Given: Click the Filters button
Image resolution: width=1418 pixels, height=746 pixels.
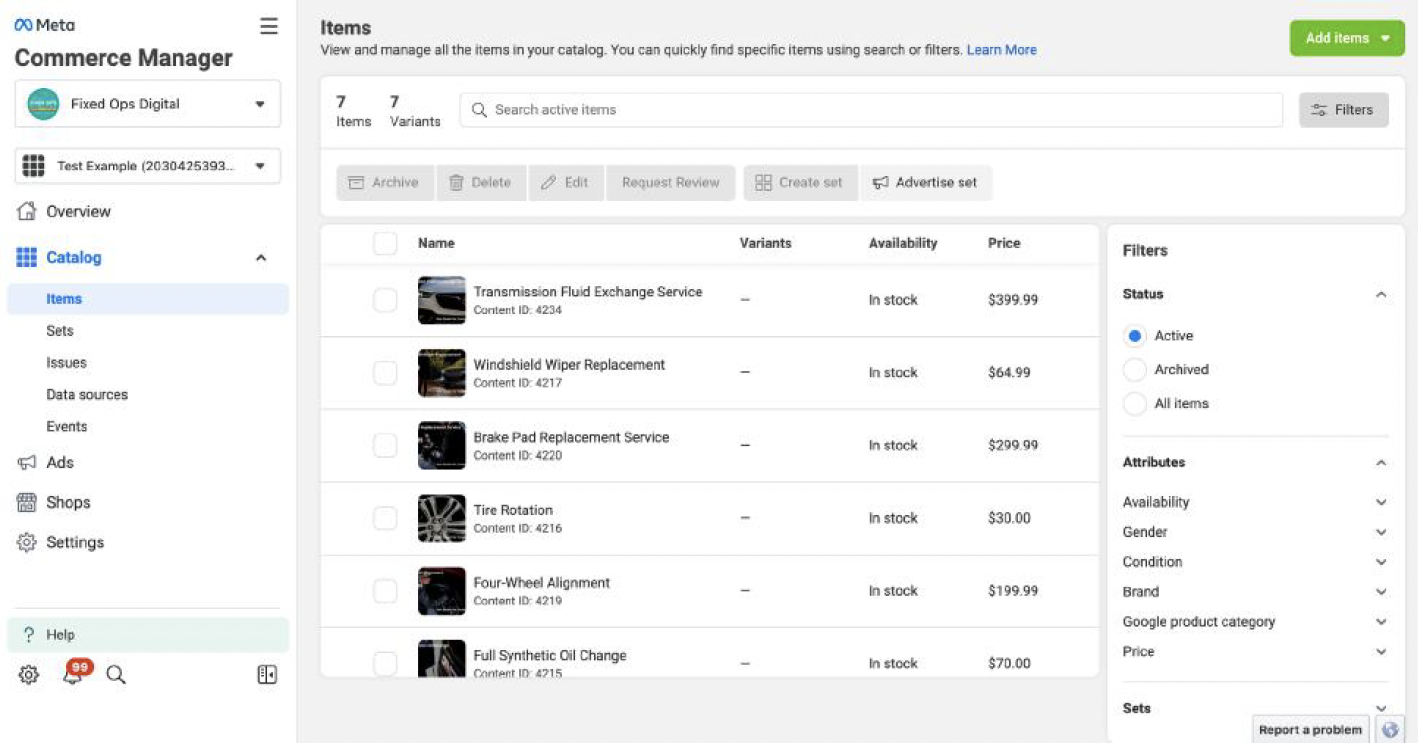Looking at the screenshot, I should click(x=1344, y=110).
